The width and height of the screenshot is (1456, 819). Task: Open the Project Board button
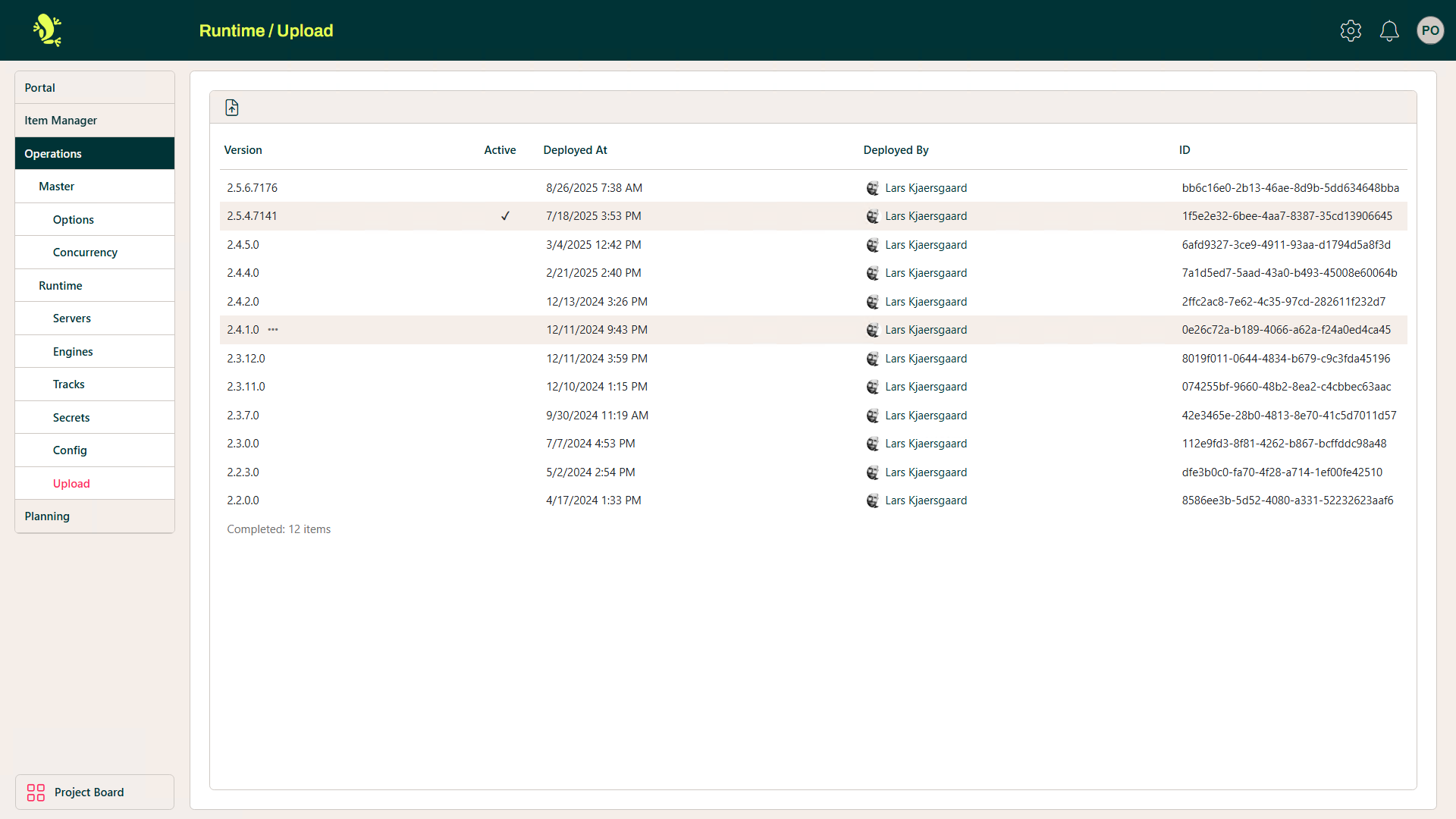(95, 792)
